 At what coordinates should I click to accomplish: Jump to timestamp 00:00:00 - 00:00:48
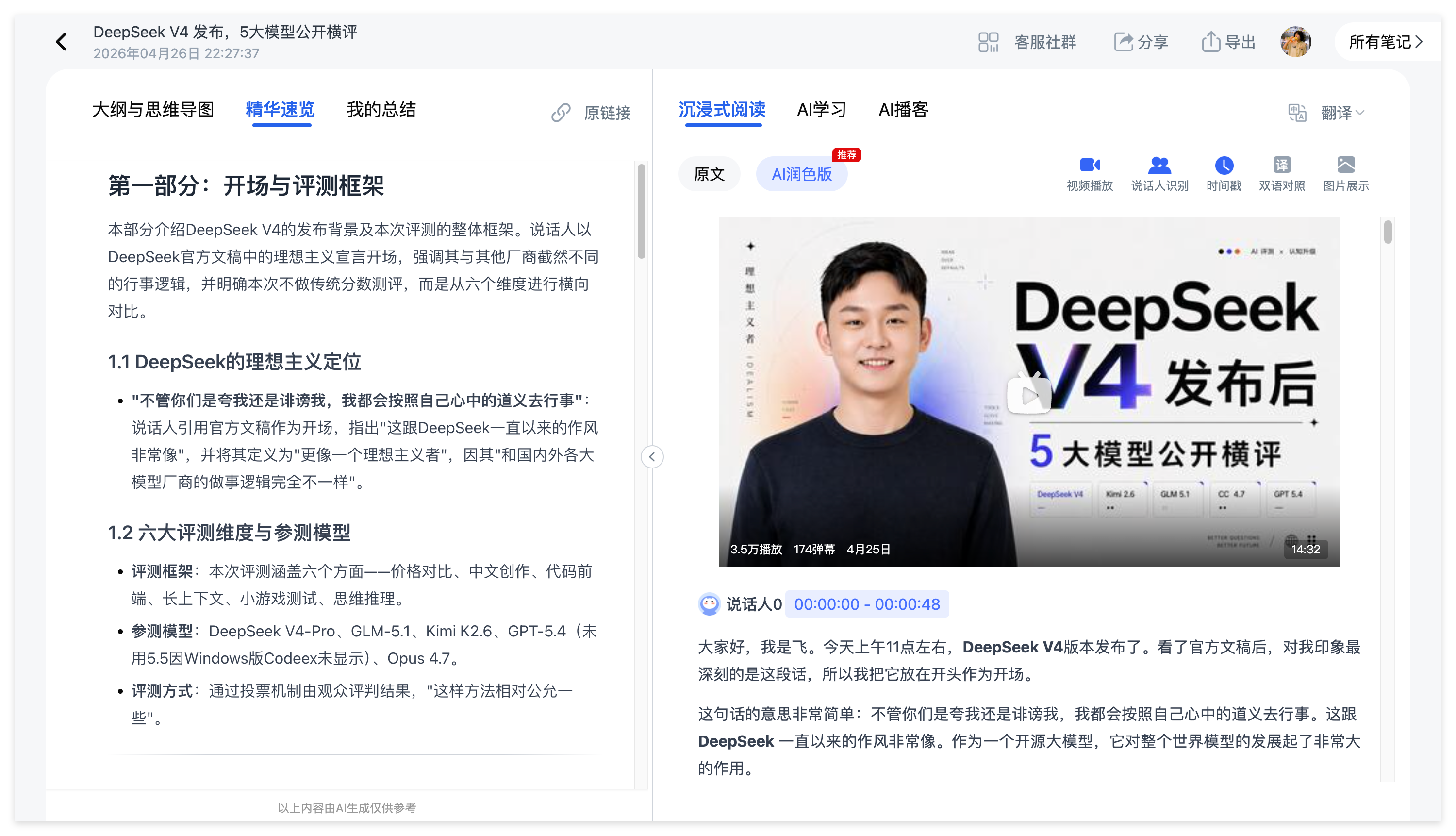point(867,604)
